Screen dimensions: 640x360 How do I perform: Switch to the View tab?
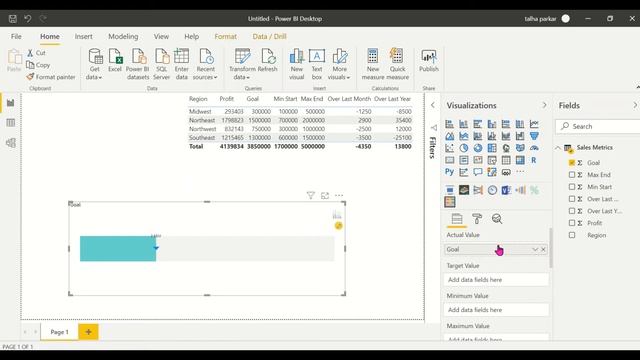tap(161, 36)
